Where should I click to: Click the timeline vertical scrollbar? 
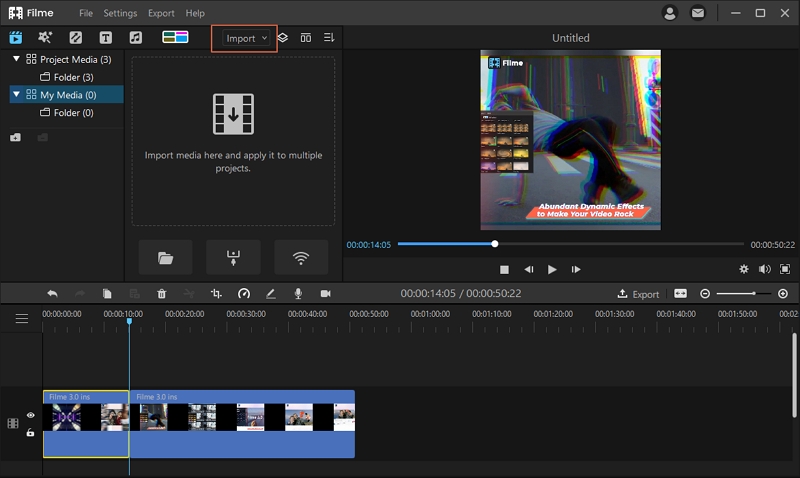[794, 375]
